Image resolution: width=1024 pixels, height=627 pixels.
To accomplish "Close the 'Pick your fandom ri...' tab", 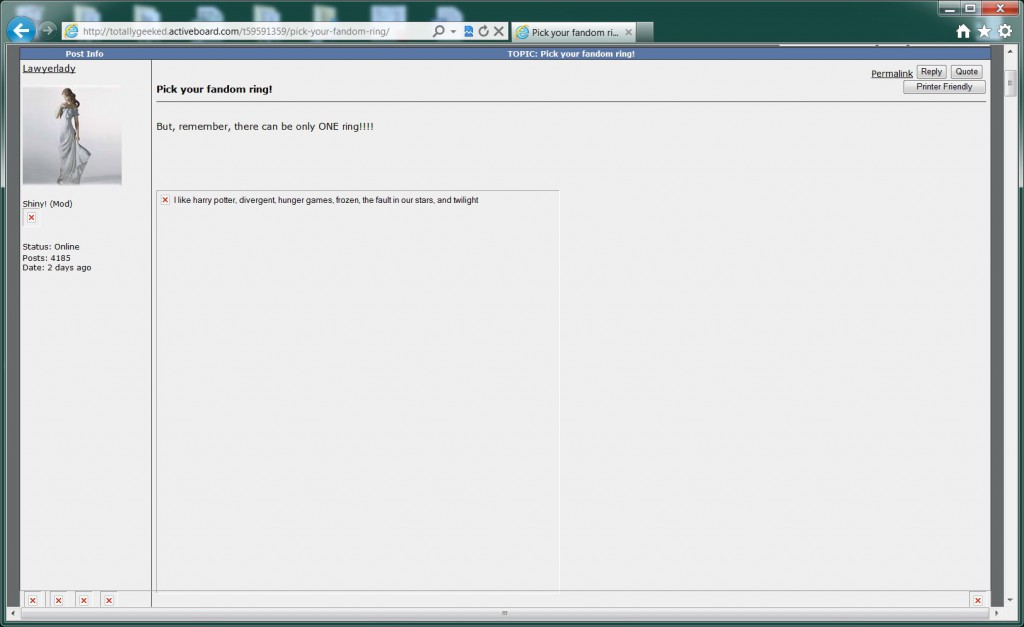I will click(628, 32).
